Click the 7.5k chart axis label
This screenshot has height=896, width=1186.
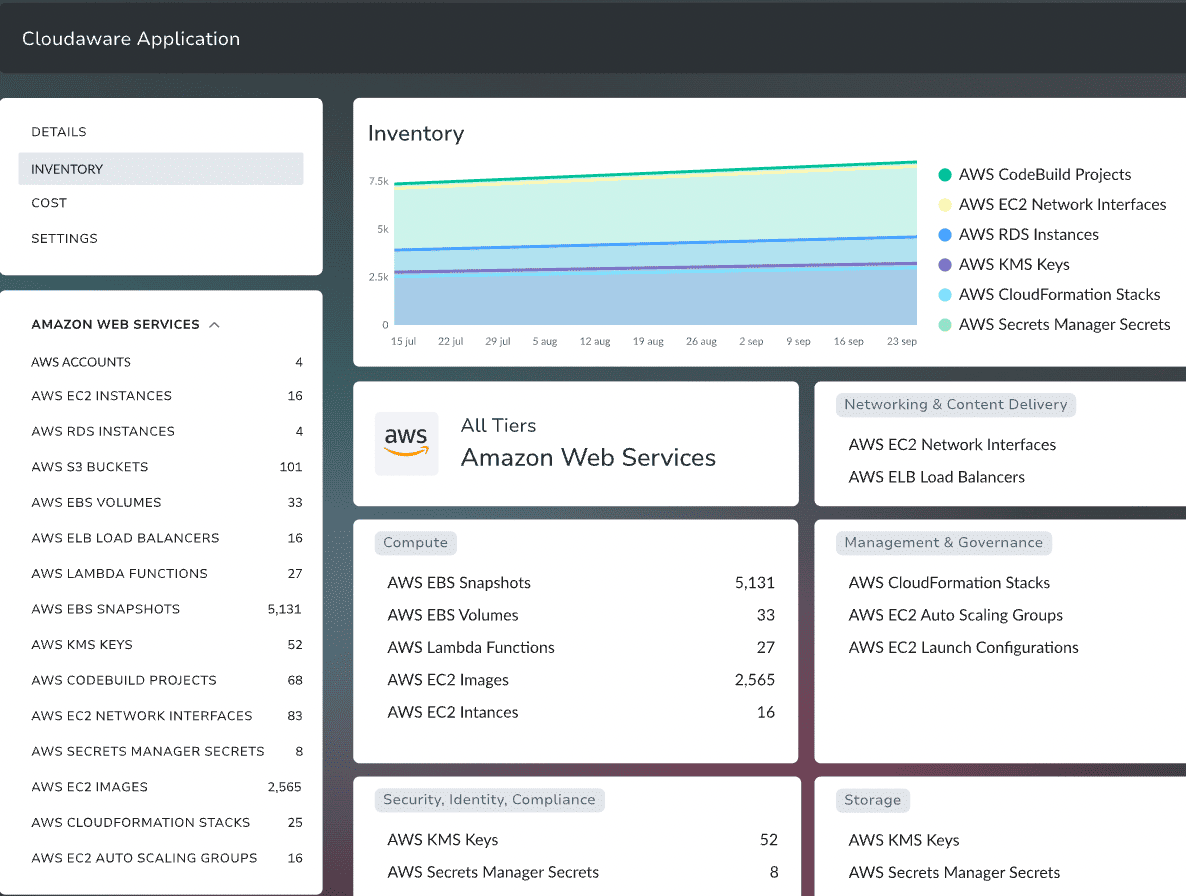tap(378, 181)
